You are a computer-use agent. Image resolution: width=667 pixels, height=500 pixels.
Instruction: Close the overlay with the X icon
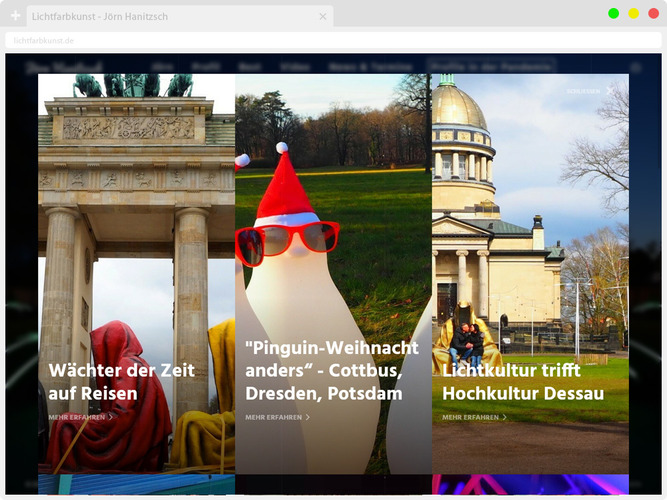(x=610, y=90)
